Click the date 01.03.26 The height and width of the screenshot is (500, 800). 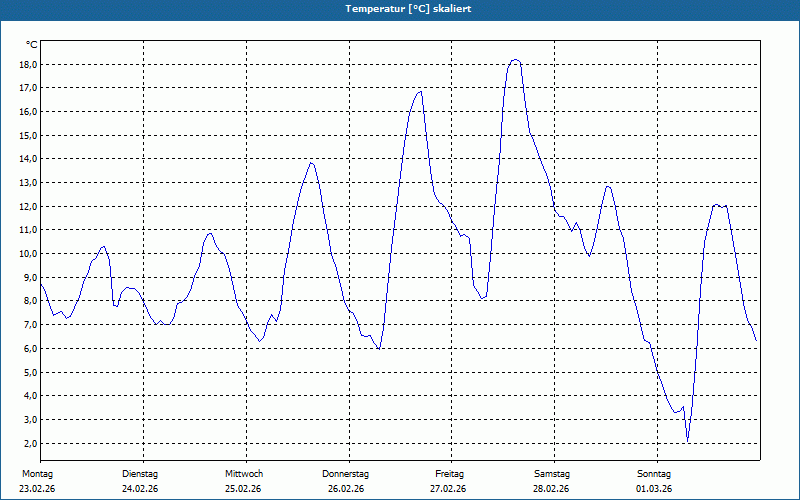(654, 489)
